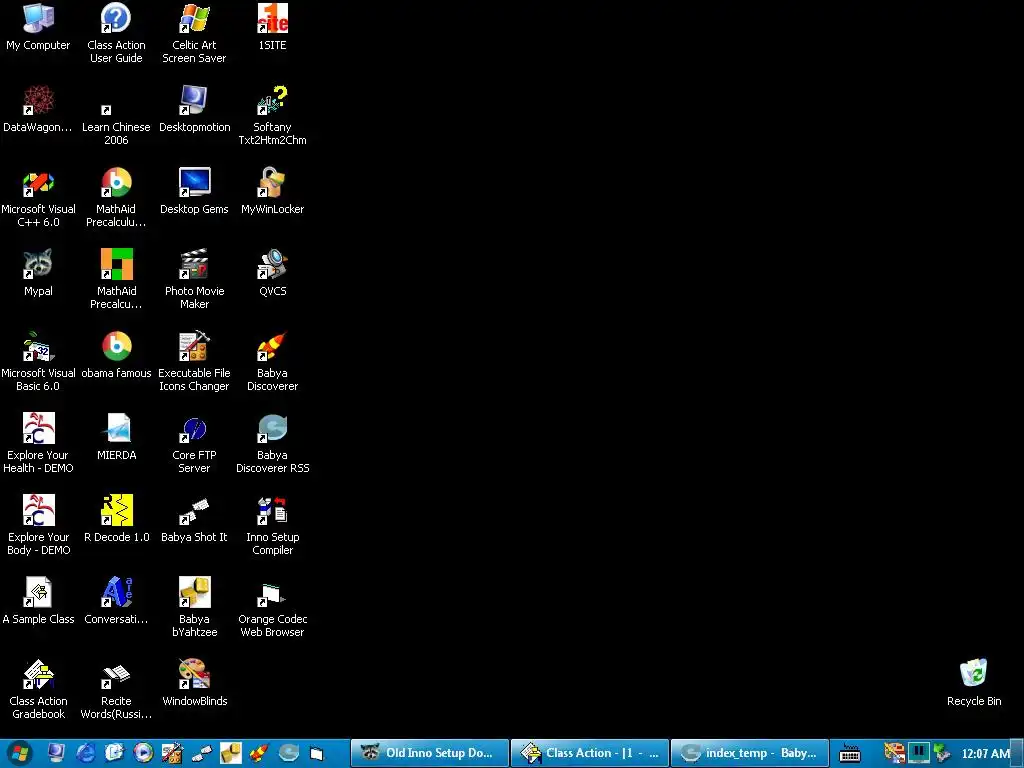This screenshot has height=768, width=1024.
Task: Launch Microsoft Visual C++ 6.0 shortcut
Action: tap(39, 197)
